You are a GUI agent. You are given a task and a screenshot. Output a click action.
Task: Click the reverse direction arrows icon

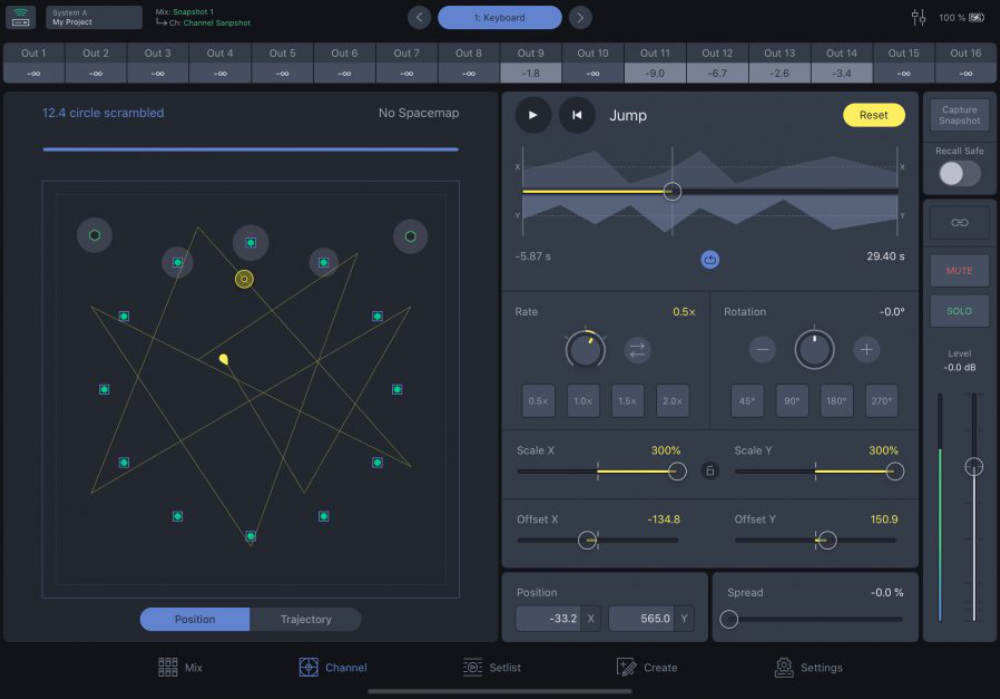coord(638,350)
